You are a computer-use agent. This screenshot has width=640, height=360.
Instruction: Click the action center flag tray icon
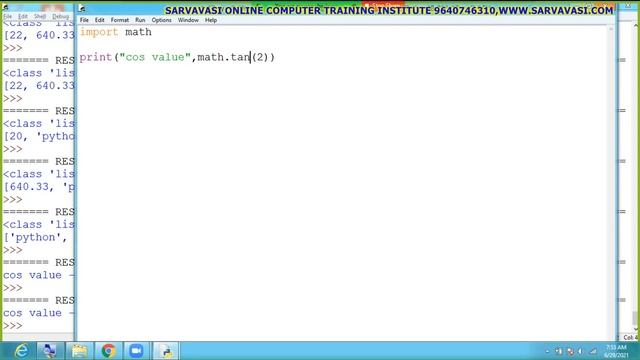(x=559, y=351)
